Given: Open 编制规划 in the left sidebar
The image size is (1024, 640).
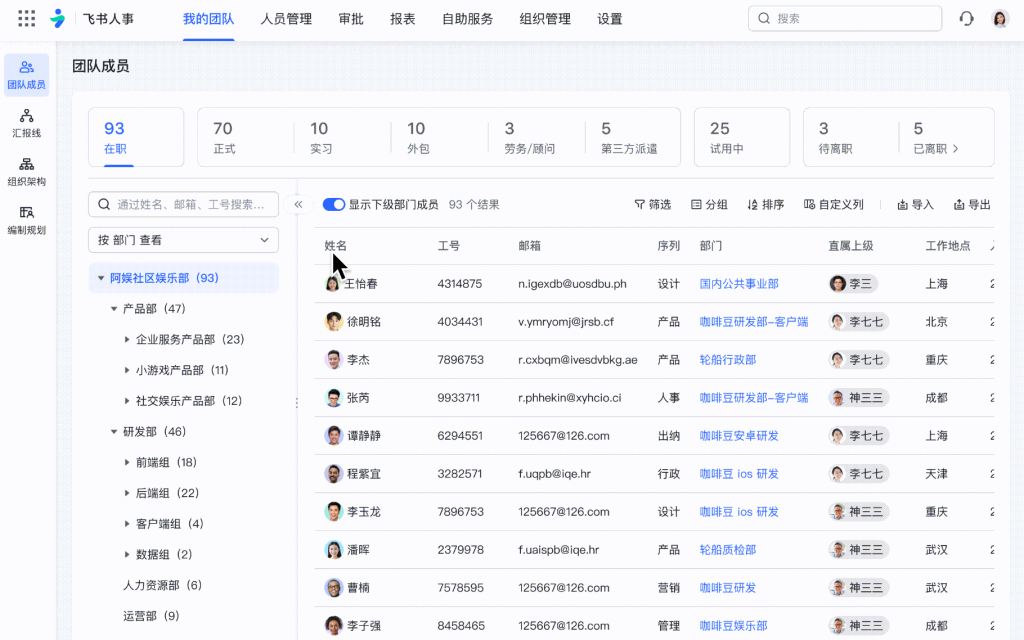Looking at the screenshot, I should [x=26, y=219].
